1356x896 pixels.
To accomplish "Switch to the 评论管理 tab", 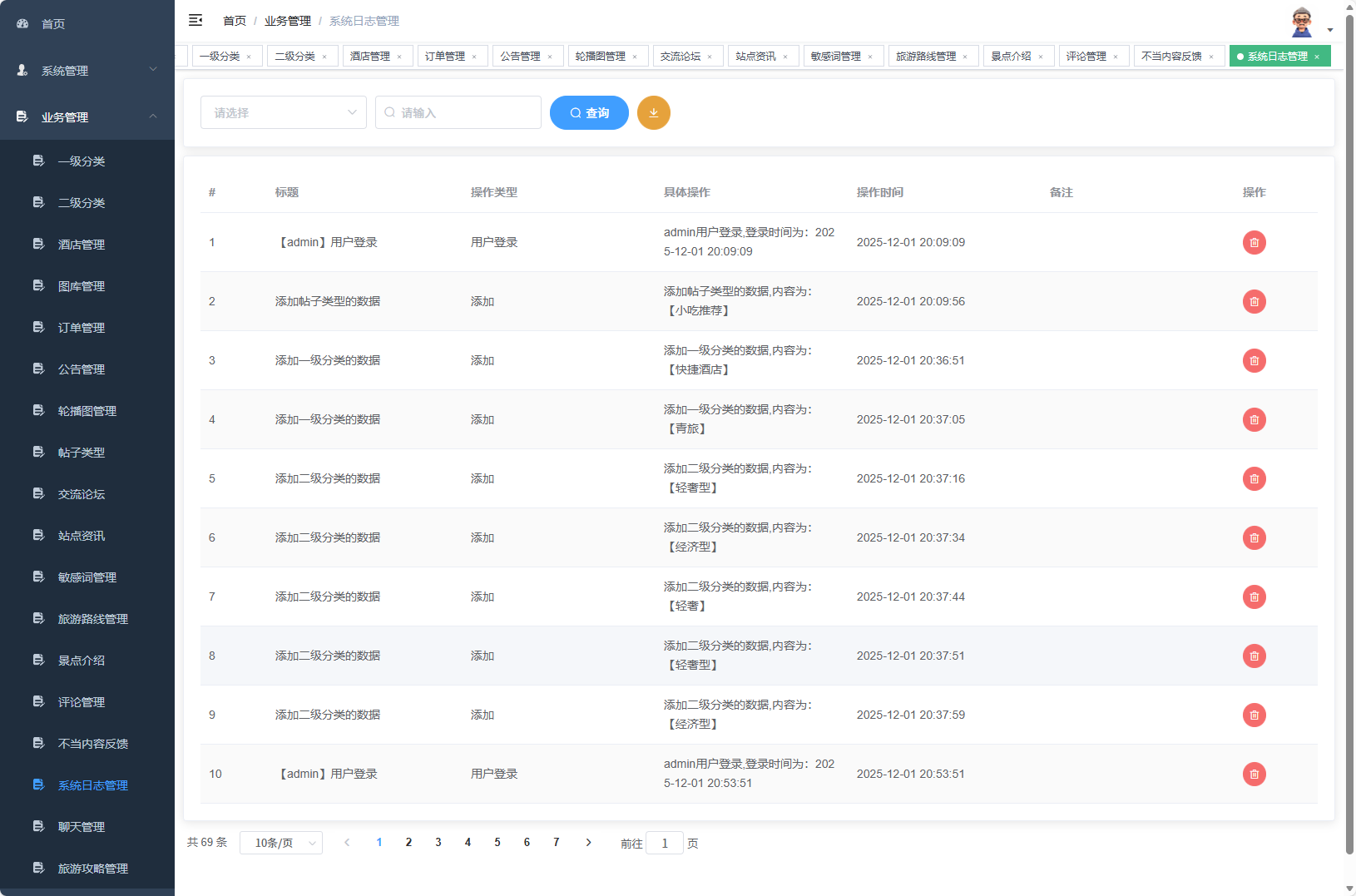I will [1087, 56].
